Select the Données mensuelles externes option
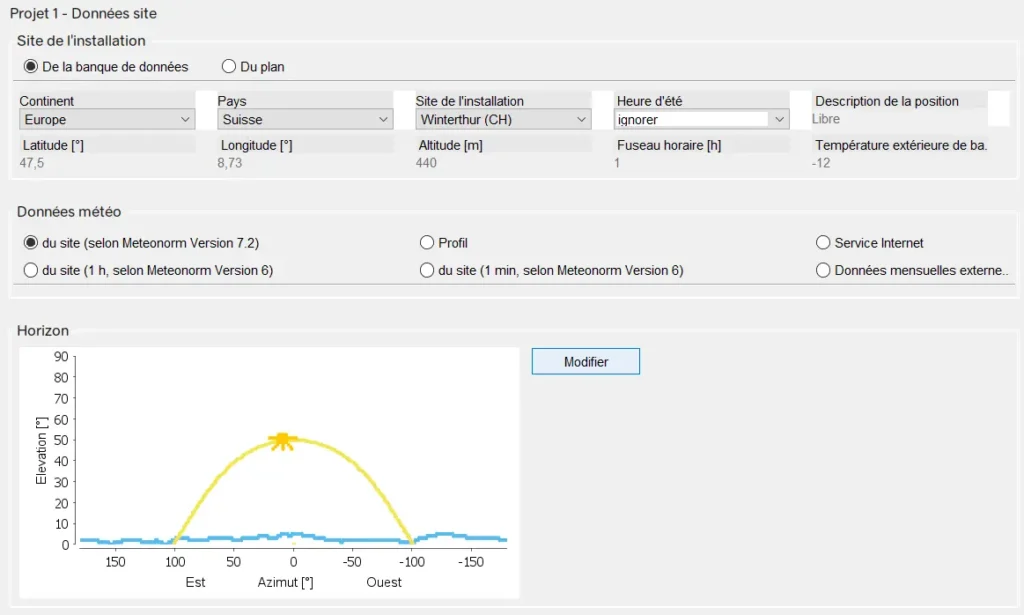 (x=824, y=270)
